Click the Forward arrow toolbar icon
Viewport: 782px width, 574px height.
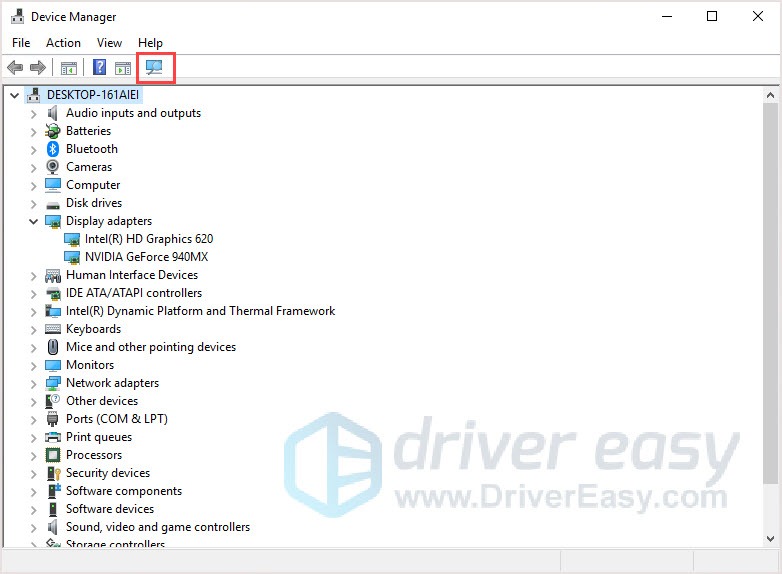pyautogui.click(x=38, y=67)
